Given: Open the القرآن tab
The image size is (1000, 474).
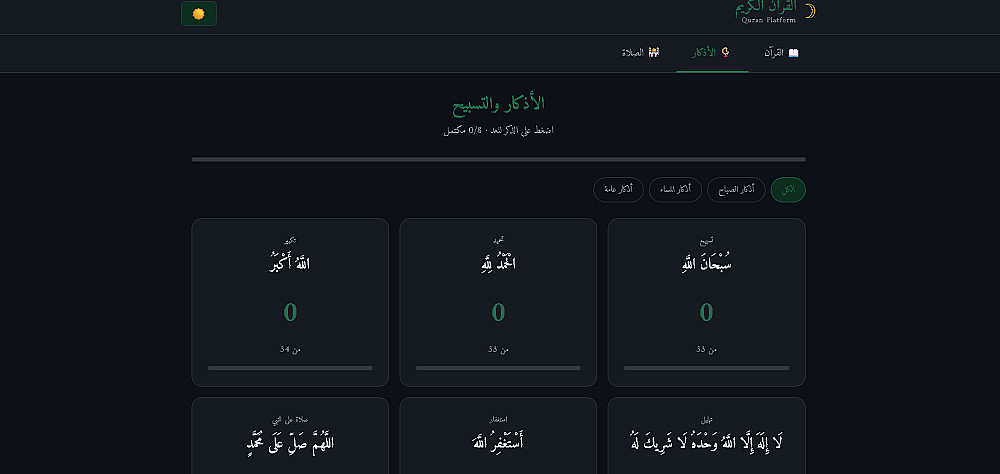Looking at the screenshot, I should tap(781, 54).
